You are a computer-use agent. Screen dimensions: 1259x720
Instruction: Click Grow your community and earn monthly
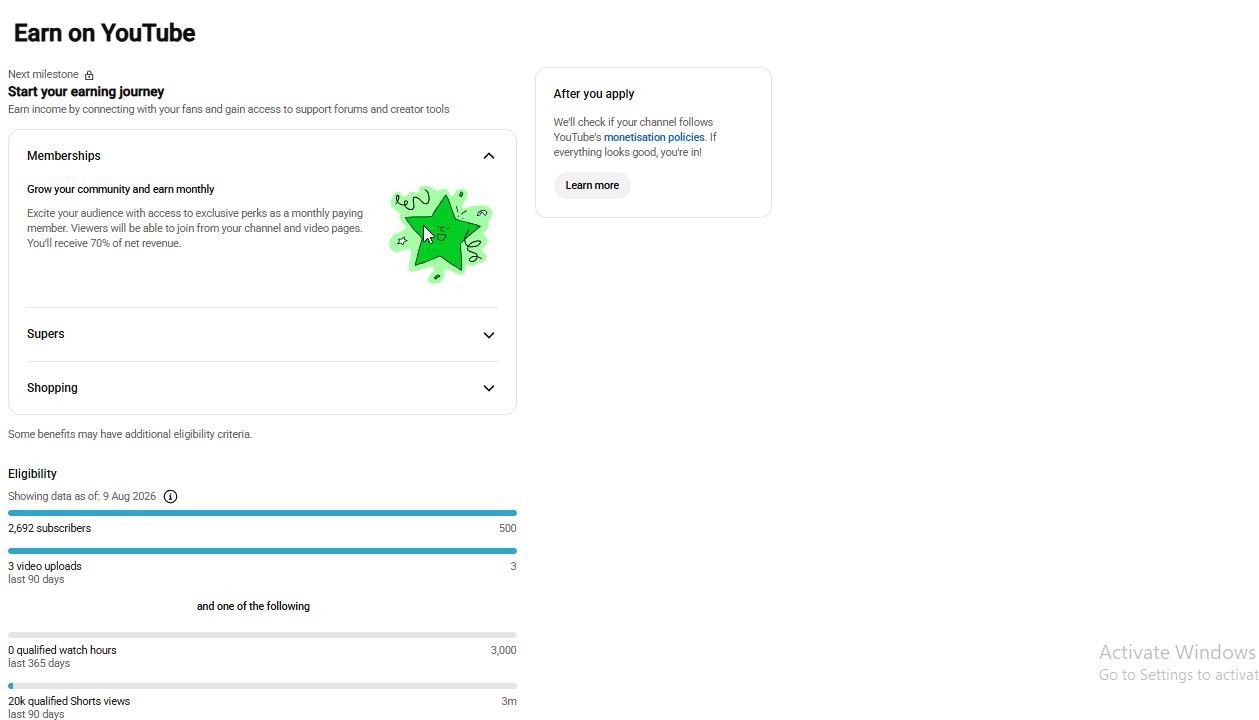coord(121,189)
